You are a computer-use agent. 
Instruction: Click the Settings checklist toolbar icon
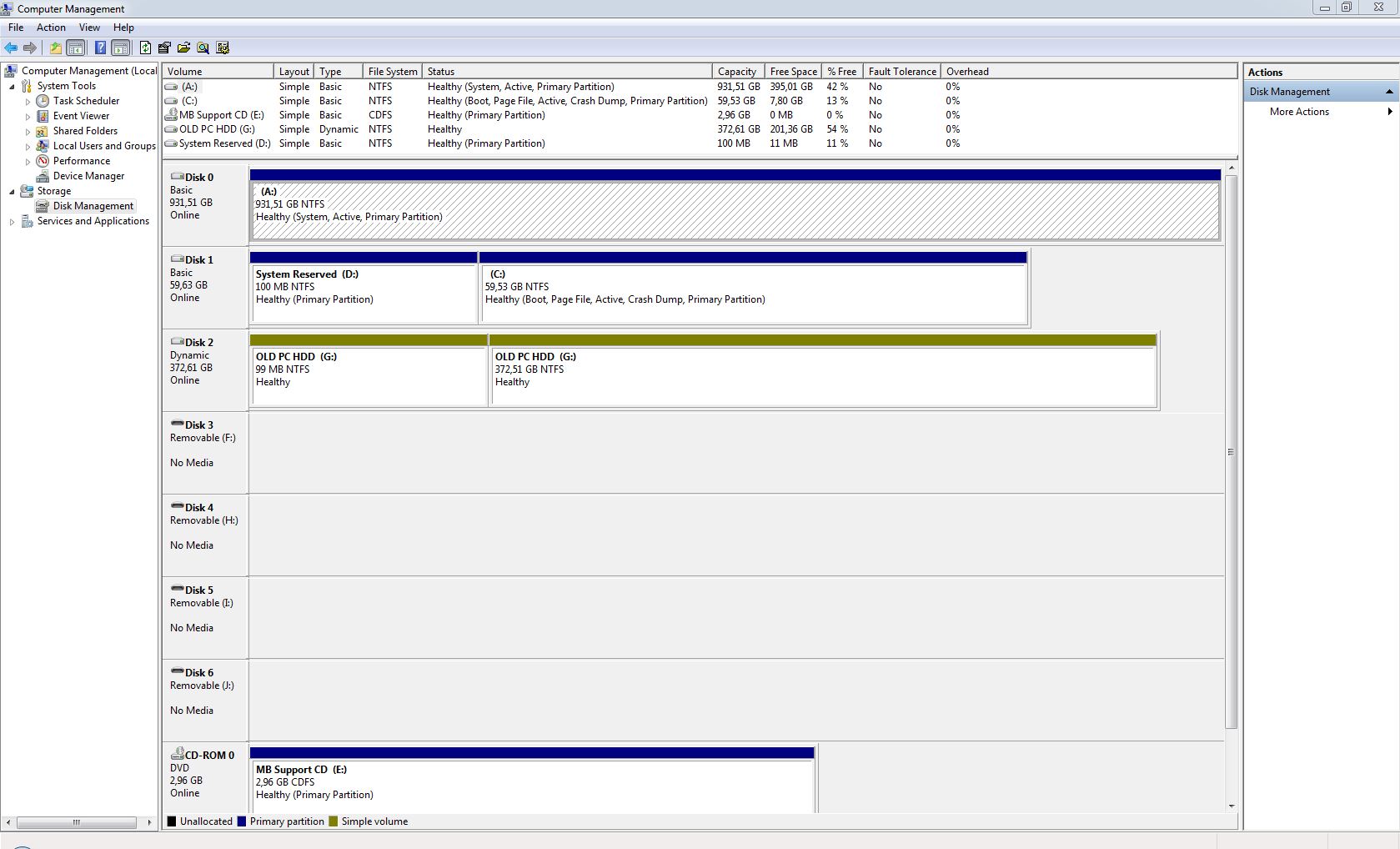[x=223, y=48]
